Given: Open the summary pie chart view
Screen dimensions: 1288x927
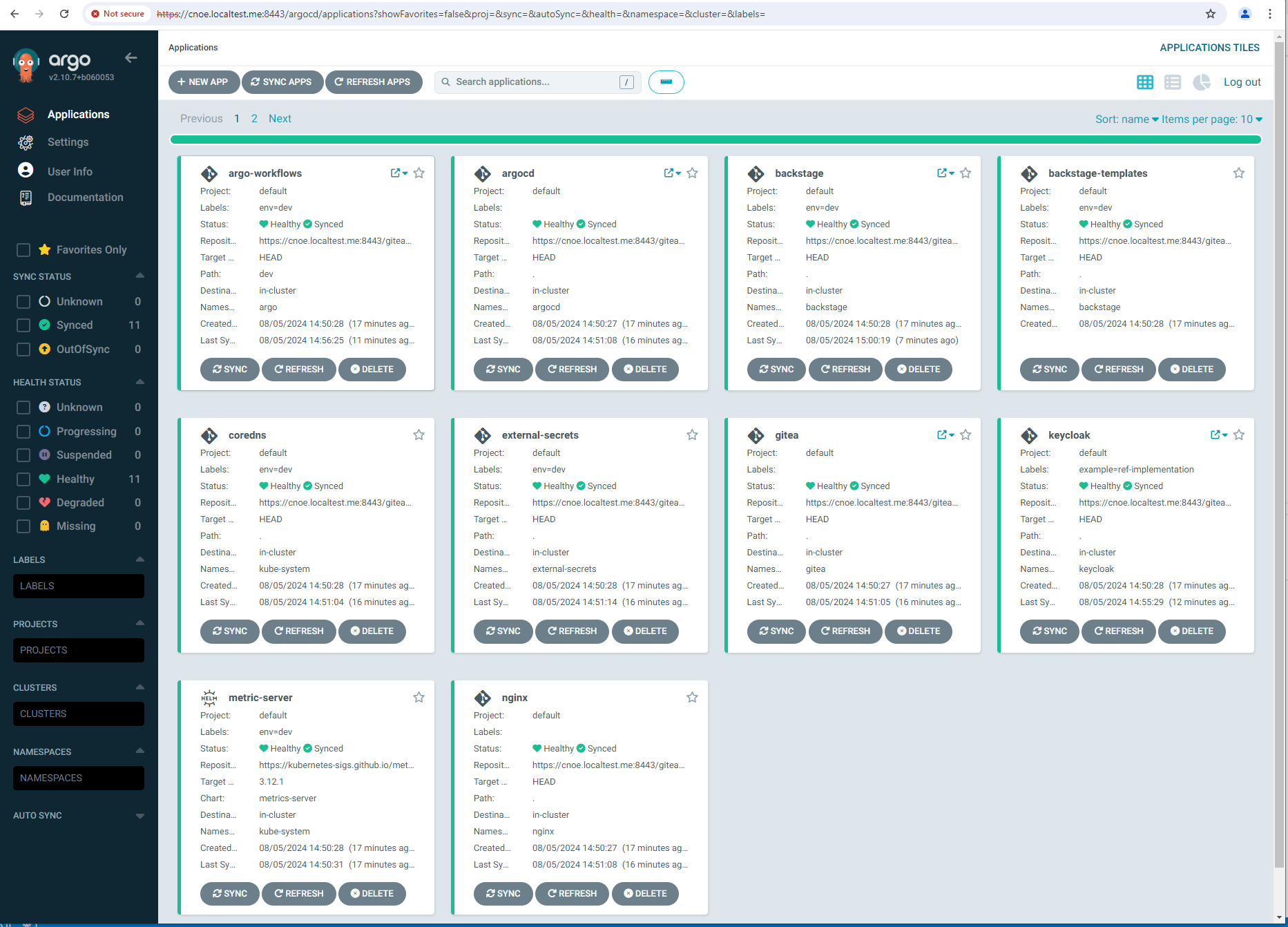Looking at the screenshot, I should pyautogui.click(x=1201, y=82).
